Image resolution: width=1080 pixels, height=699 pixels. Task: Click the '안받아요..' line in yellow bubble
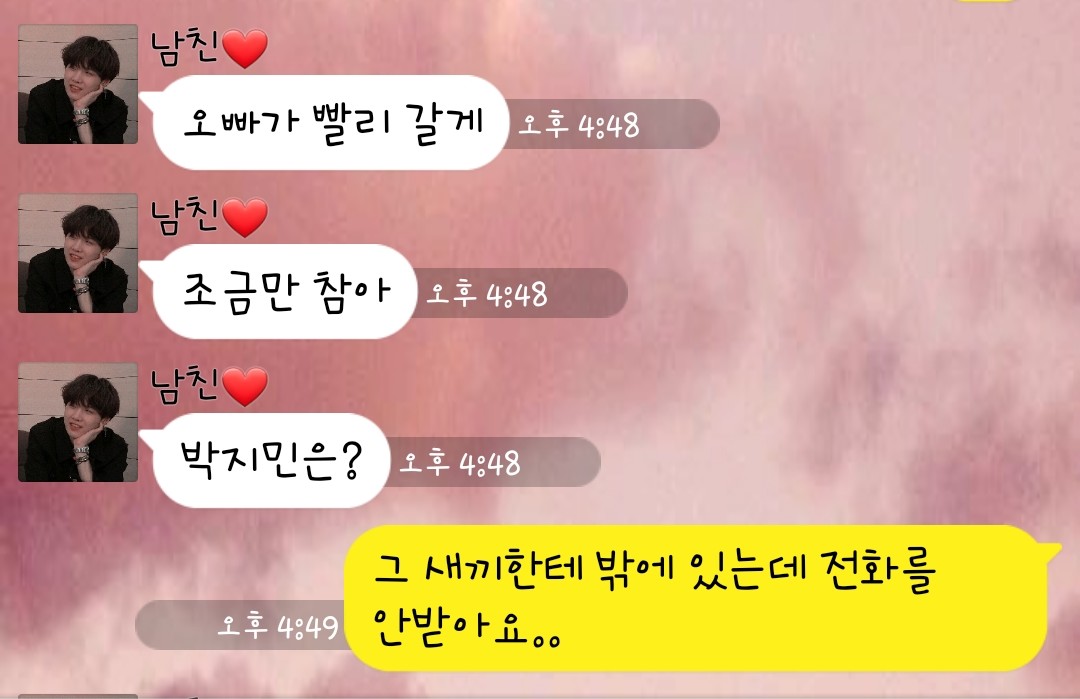coord(467,626)
